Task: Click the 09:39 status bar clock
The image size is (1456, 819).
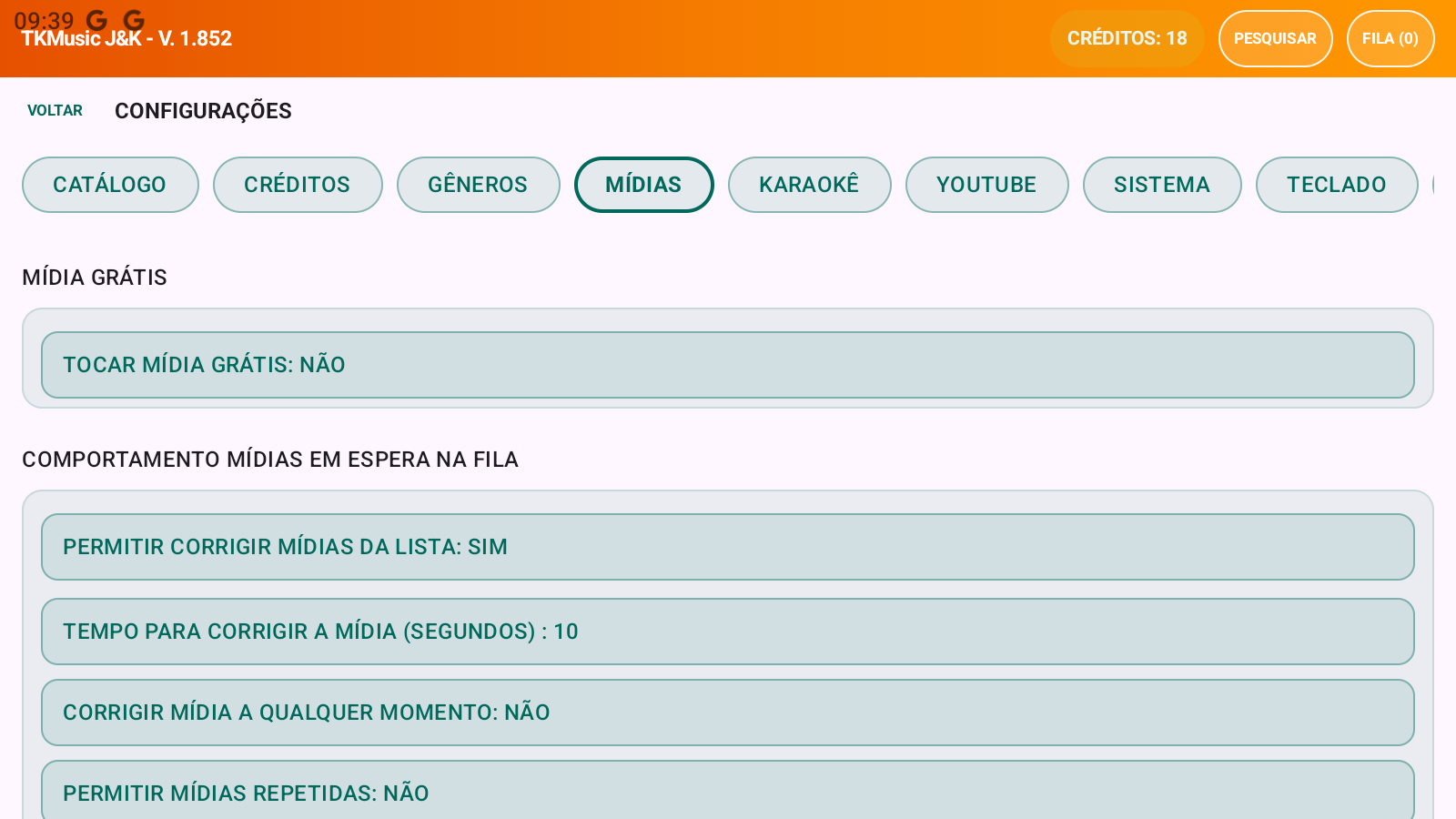Action: [44, 20]
